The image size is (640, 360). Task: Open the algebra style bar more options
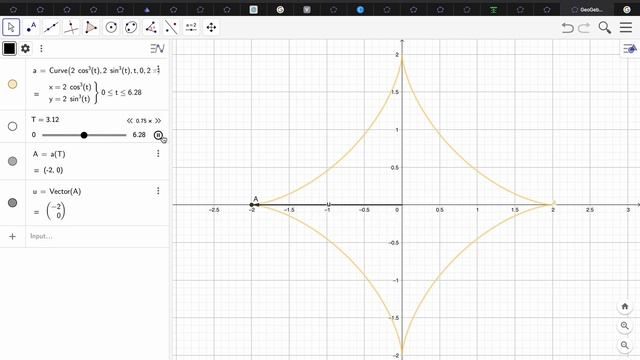pos(41,49)
